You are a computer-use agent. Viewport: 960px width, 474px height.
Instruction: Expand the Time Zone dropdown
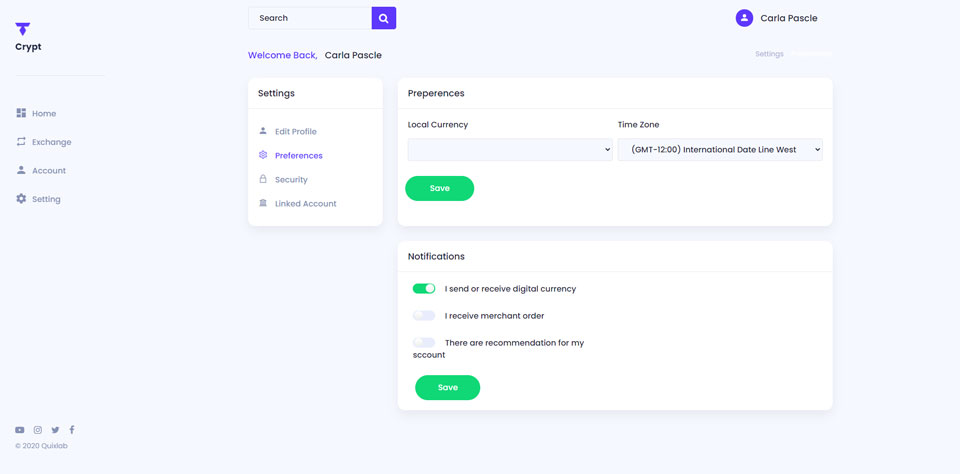(720, 150)
